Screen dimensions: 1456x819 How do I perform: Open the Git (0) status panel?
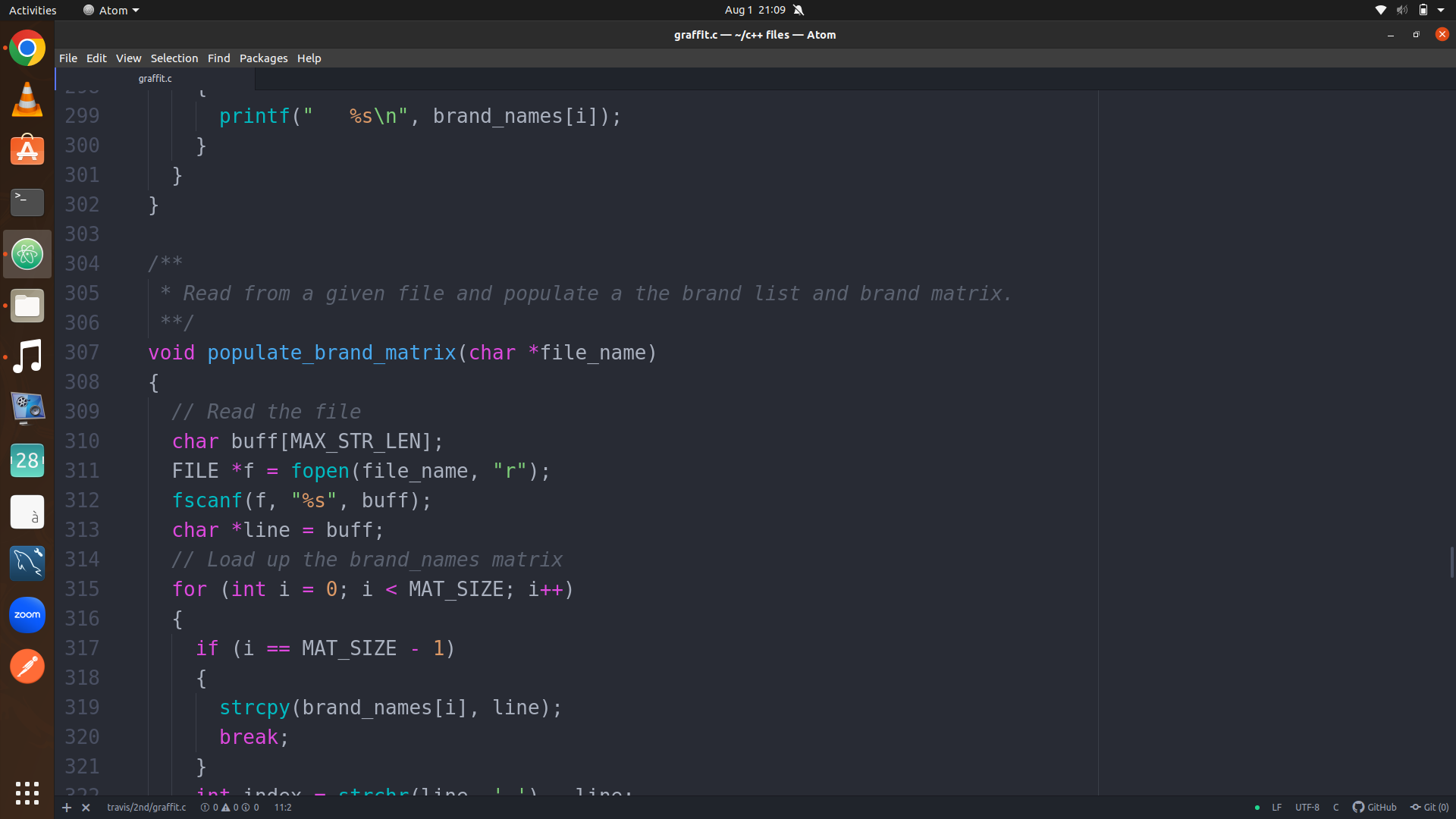[x=1429, y=808]
